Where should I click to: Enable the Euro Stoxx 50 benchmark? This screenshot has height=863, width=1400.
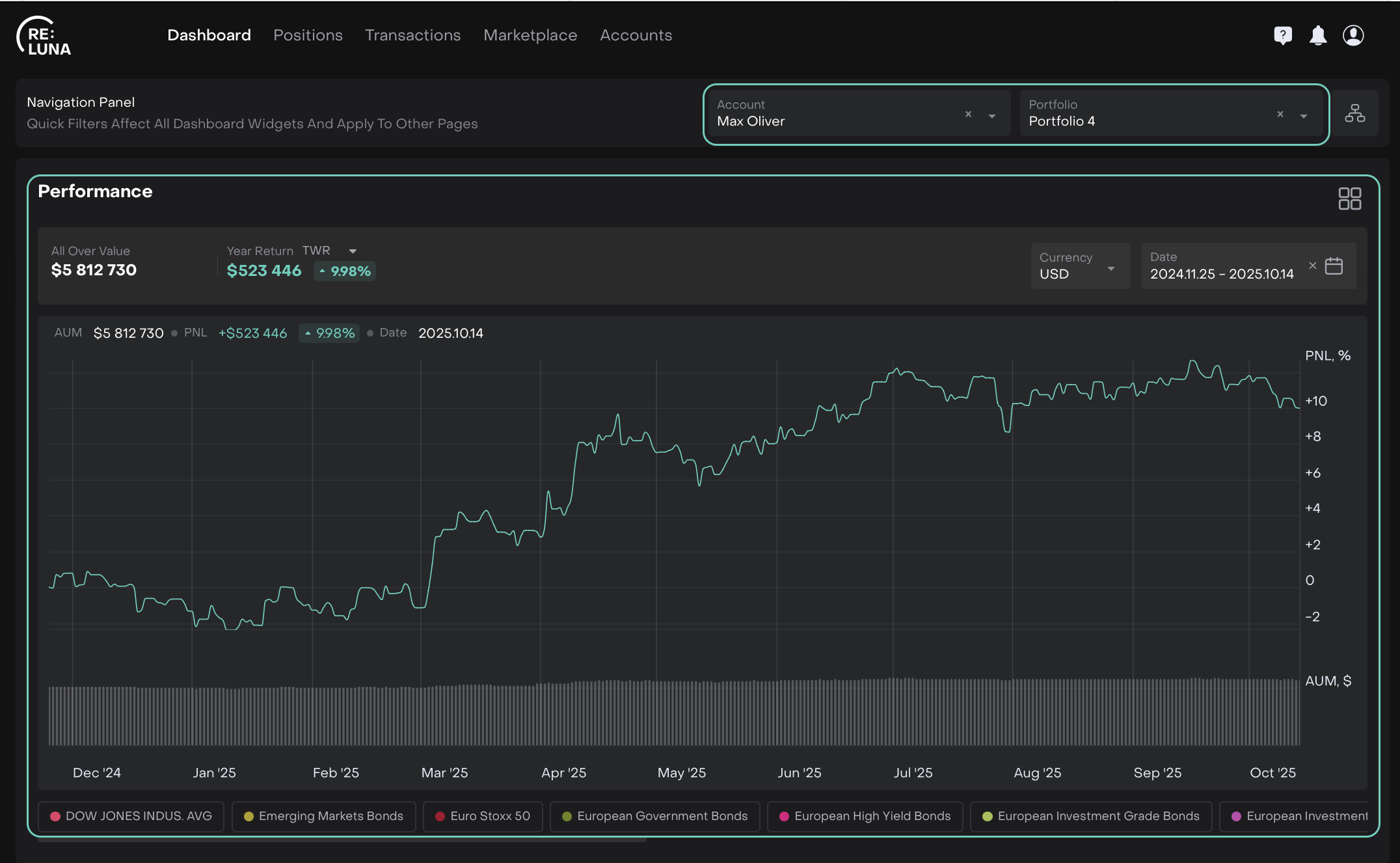(483, 816)
